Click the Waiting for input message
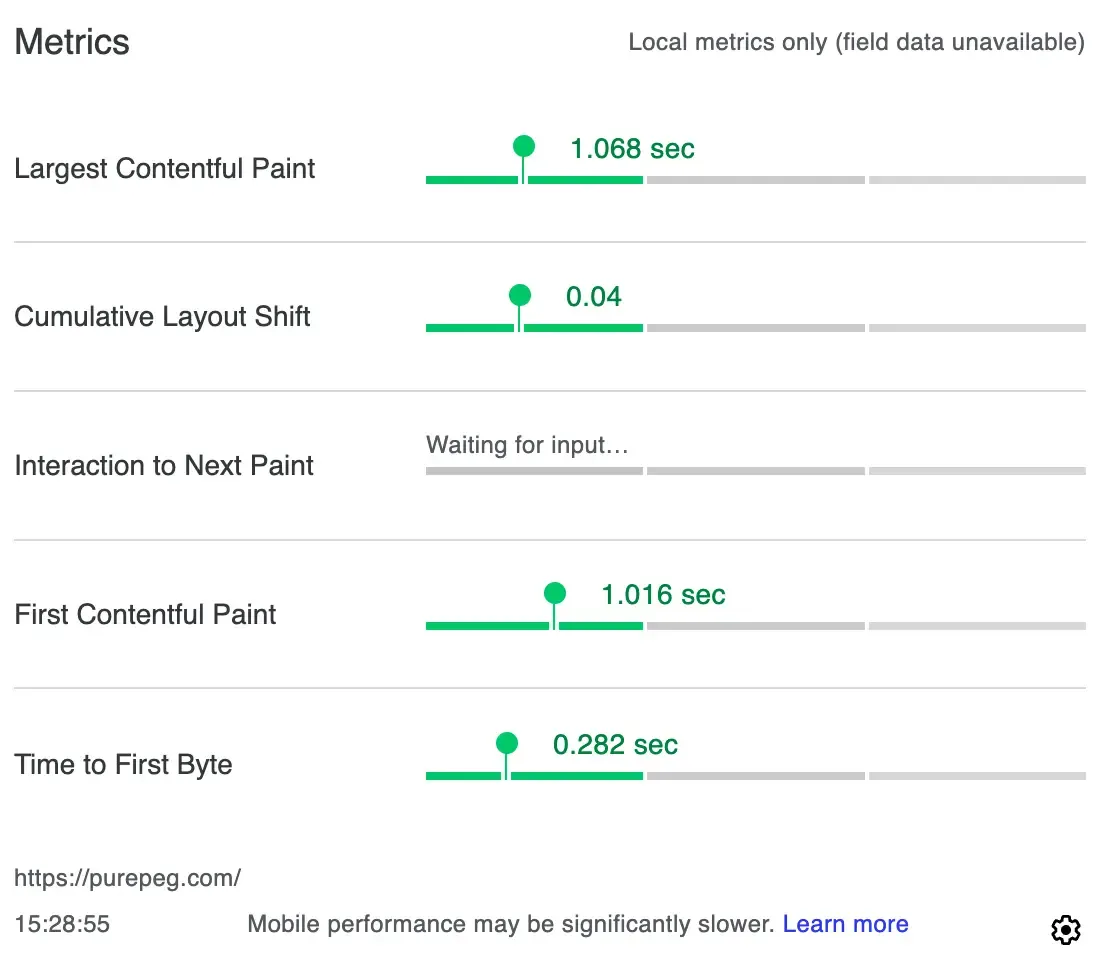 coord(528,445)
